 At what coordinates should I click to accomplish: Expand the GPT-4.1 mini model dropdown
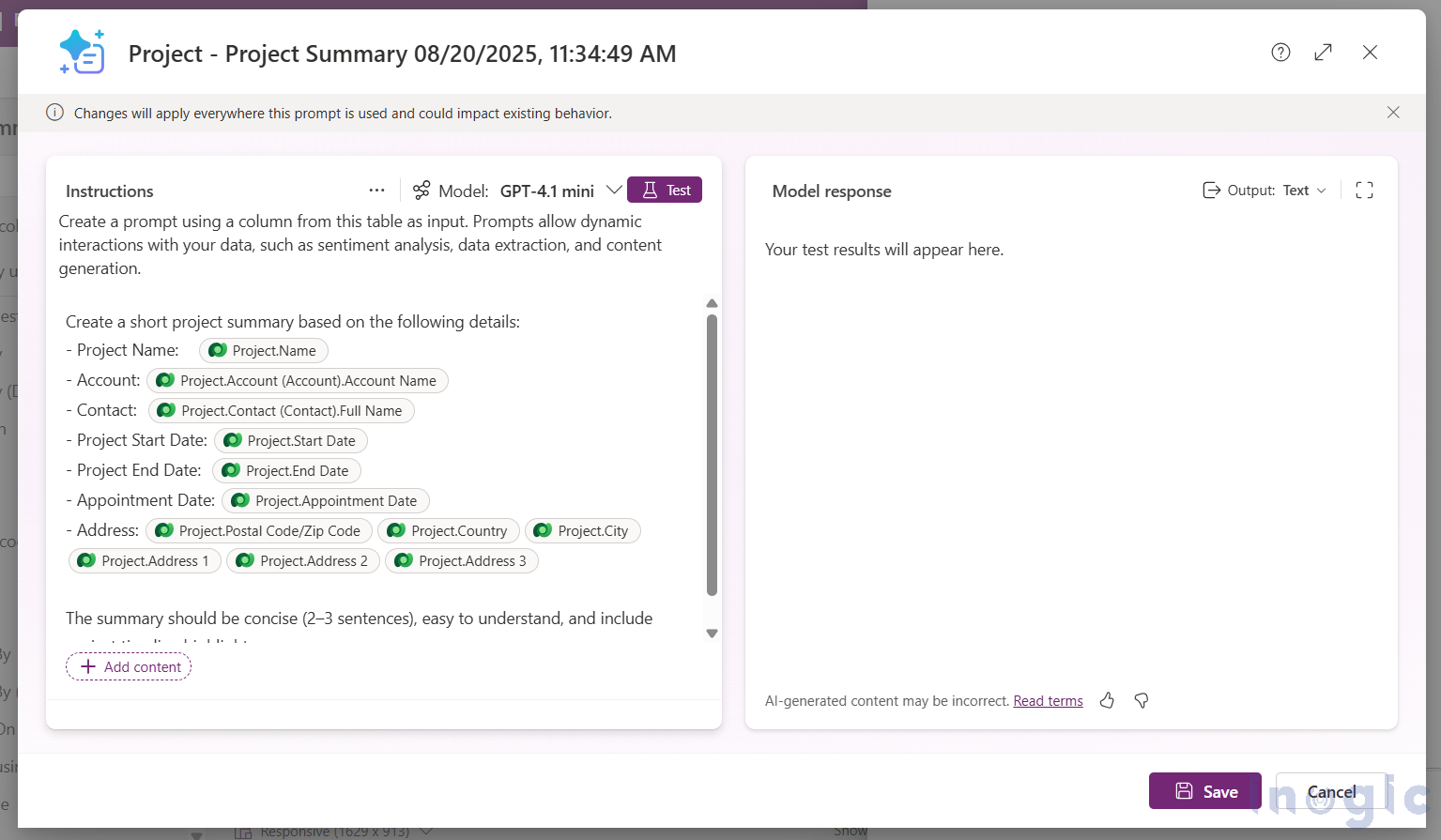(614, 191)
